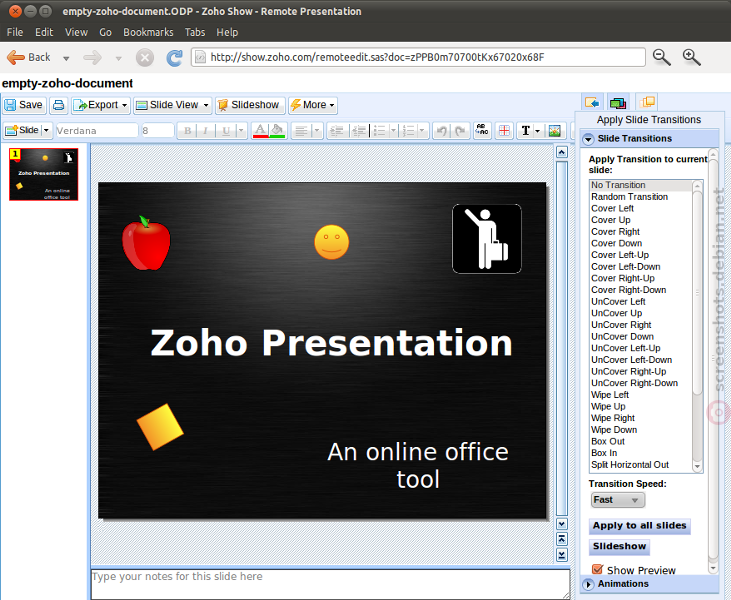Click the numbered list icon
This screenshot has height=600, width=731.
(409, 131)
